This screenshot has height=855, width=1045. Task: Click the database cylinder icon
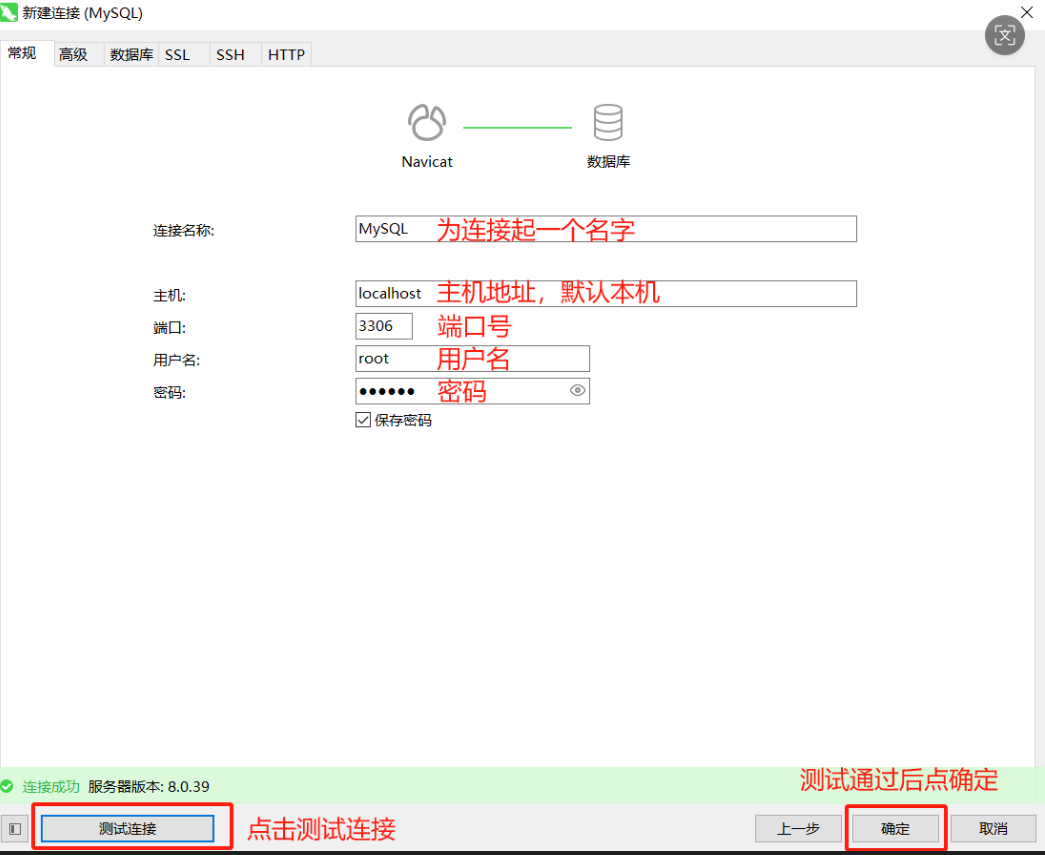click(608, 122)
